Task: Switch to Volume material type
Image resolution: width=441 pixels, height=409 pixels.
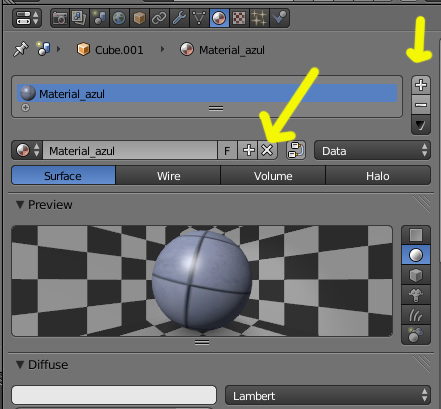Action: click(x=273, y=175)
